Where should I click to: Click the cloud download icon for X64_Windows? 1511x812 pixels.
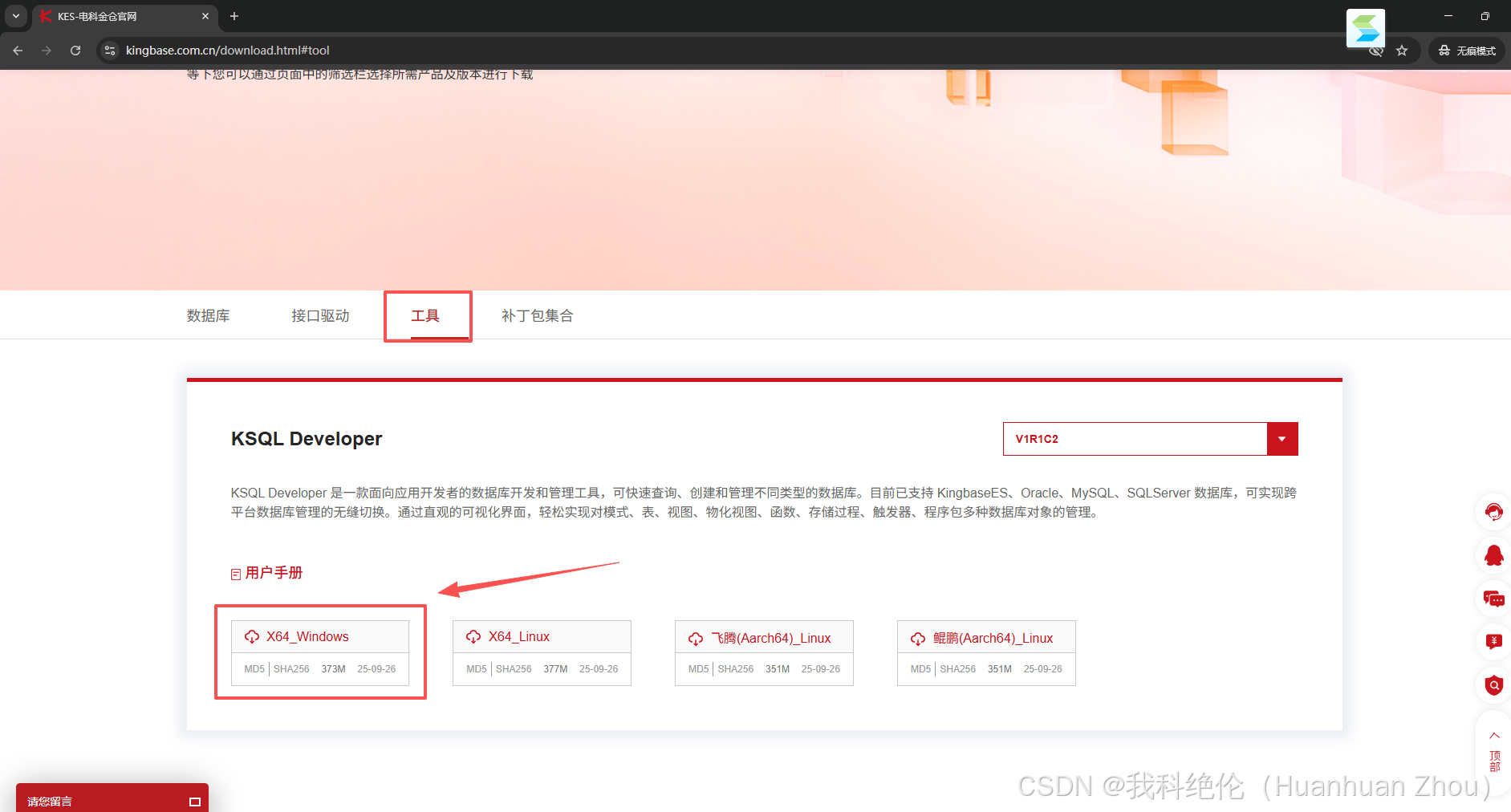click(x=252, y=637)
